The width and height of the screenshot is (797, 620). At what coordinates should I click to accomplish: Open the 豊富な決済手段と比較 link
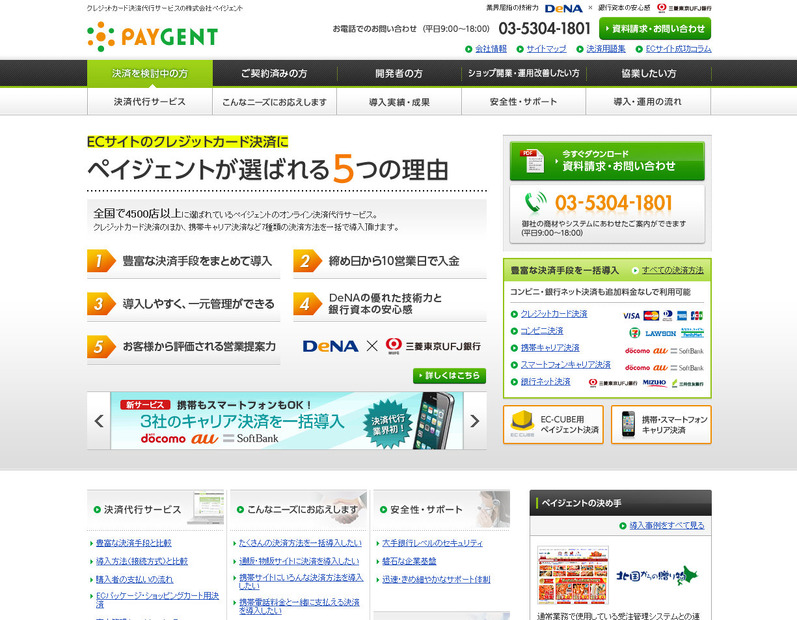click(x=134, y=543)
